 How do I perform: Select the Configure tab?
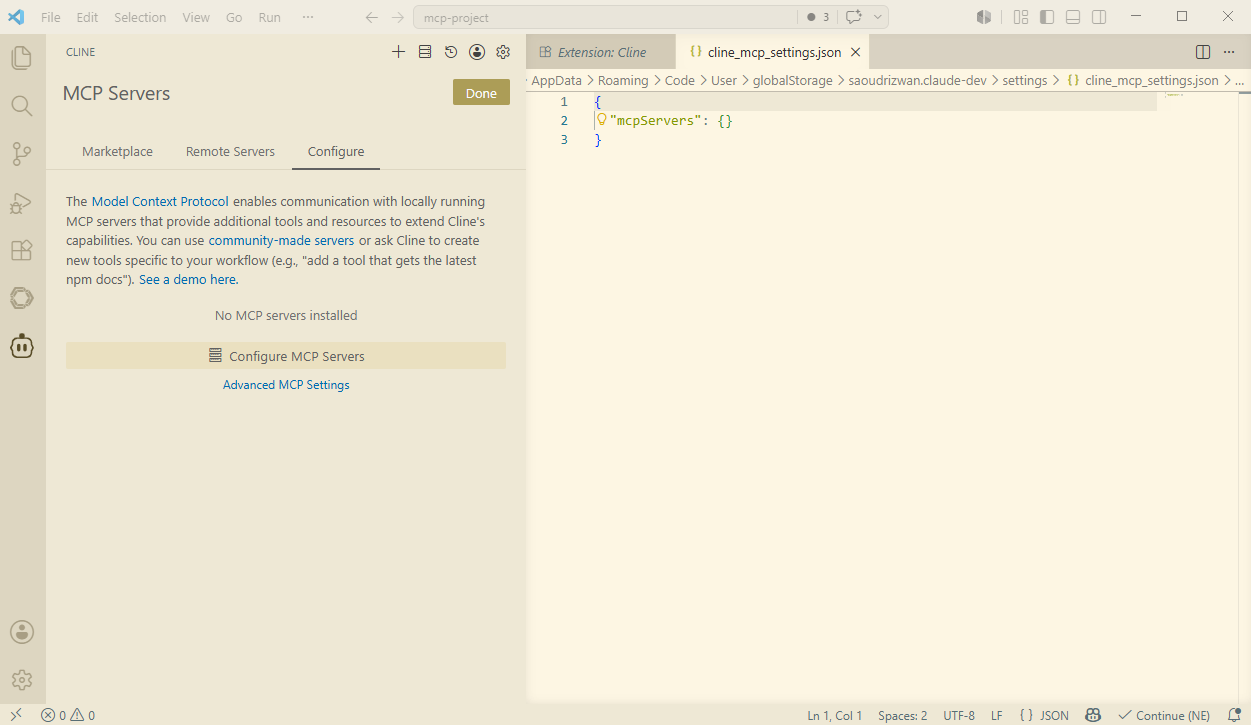[336, 152]
